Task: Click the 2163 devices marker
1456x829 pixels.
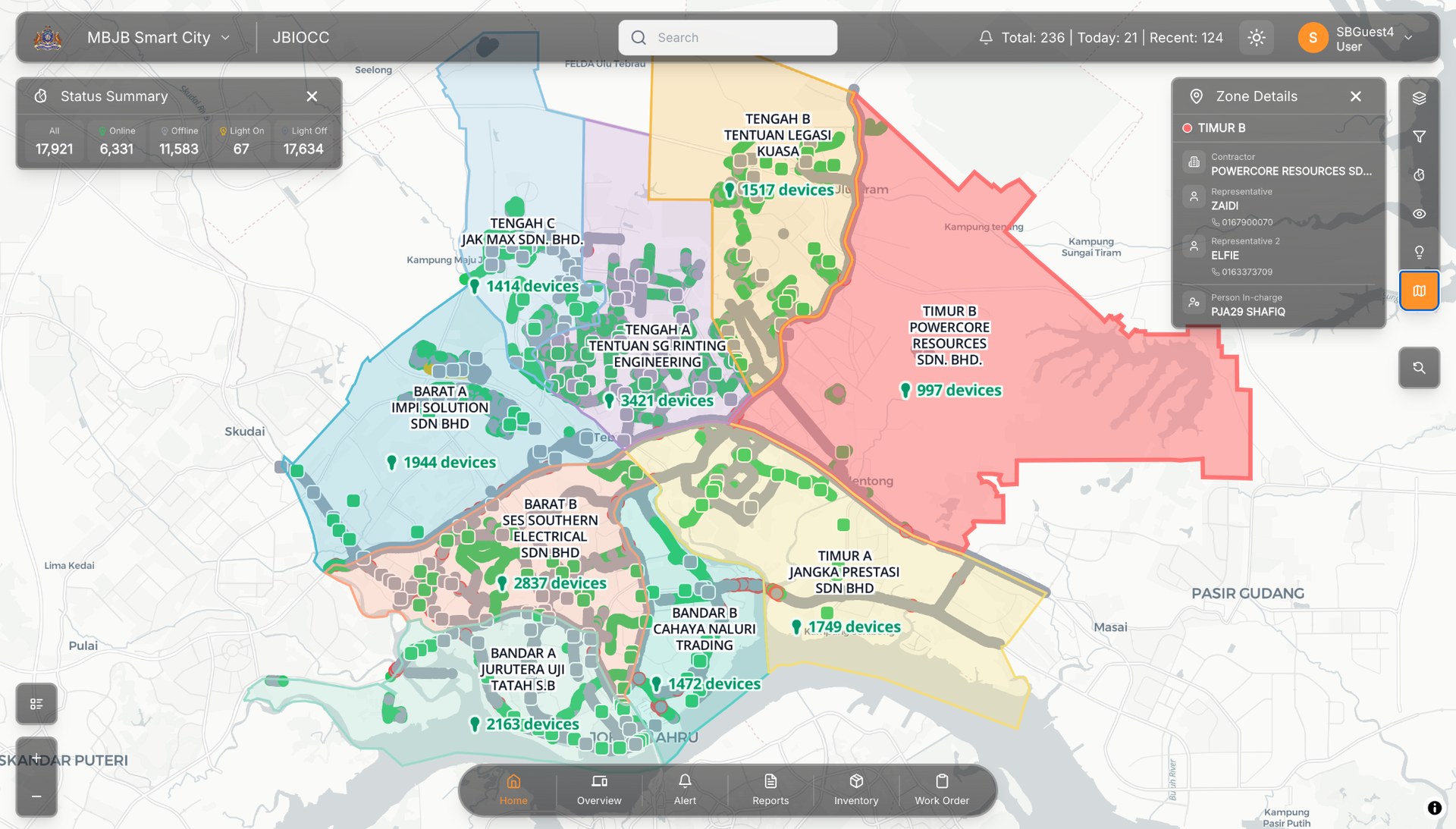Action: coord(525,724)
